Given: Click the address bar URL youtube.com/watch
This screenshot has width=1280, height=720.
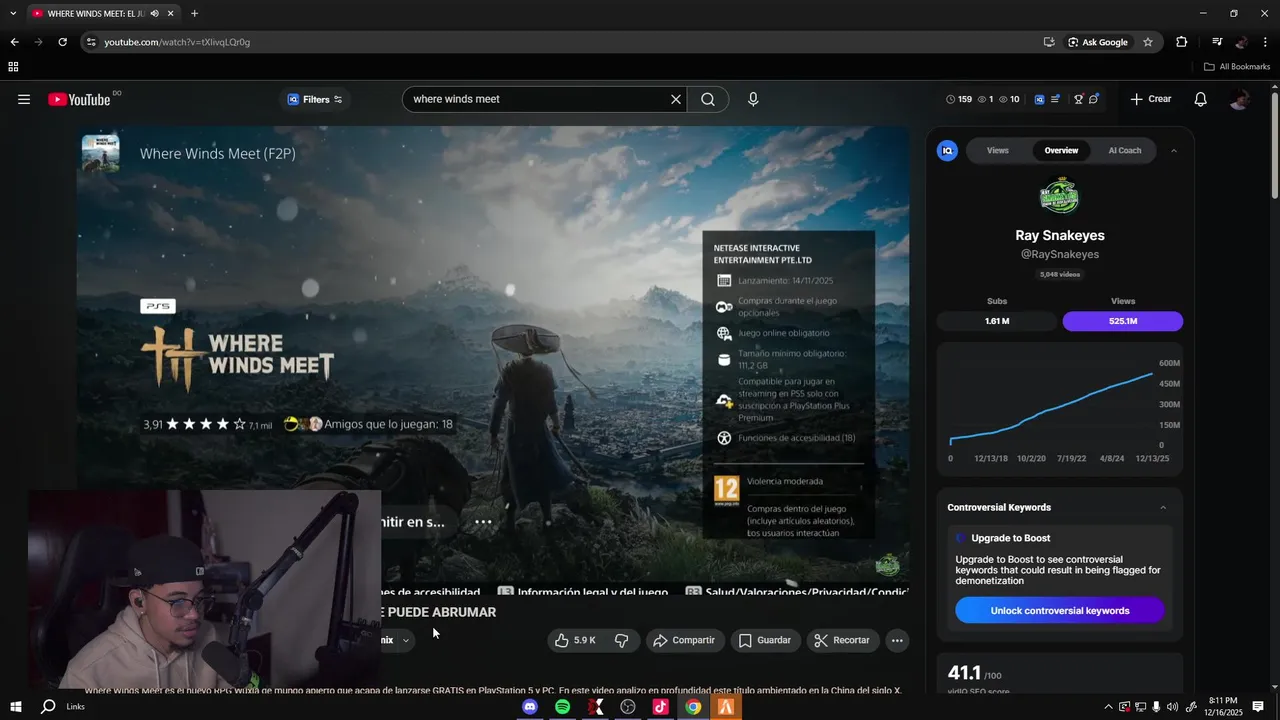Looking at the screenshot, I should [177, 42].
